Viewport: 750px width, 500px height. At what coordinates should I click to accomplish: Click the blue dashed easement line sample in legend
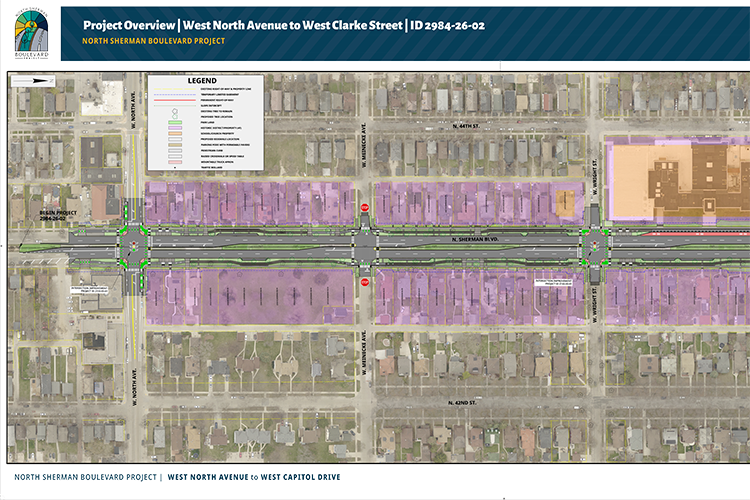pos(175,95)
